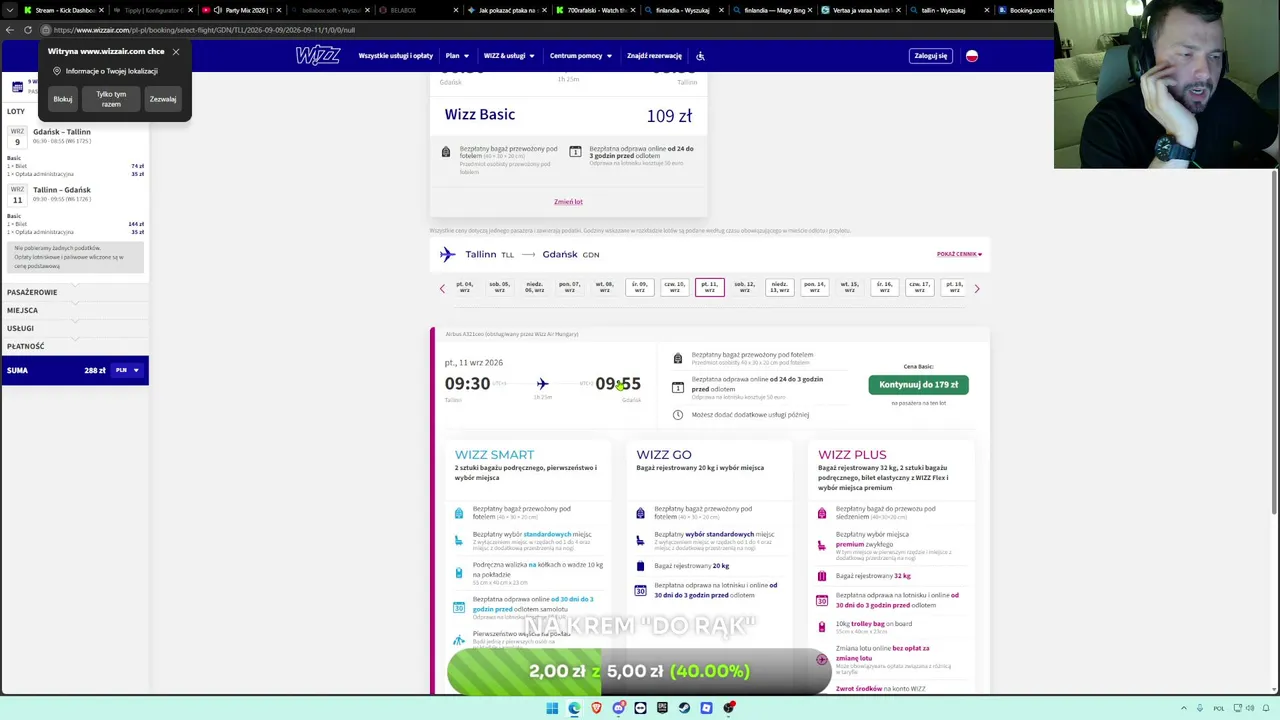Close the location permission popup

click(x=176, y=51)
